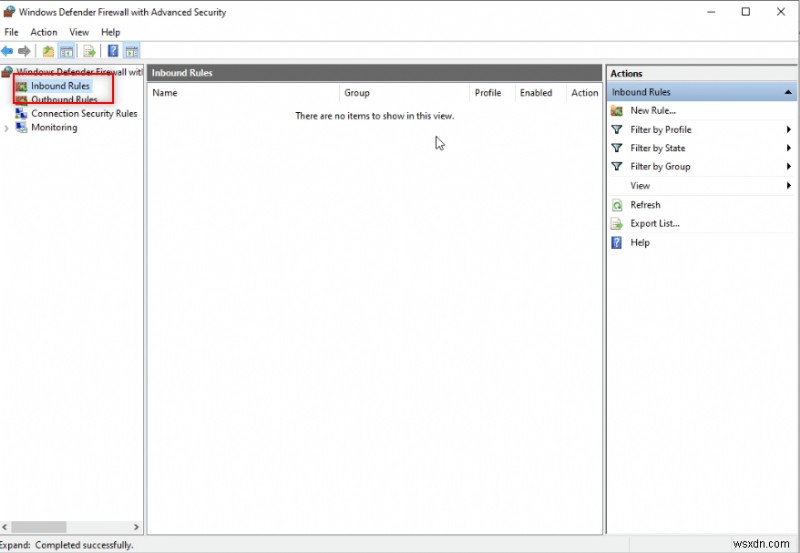Open the Filter by Group submenu arrow

tap(789, 166)
